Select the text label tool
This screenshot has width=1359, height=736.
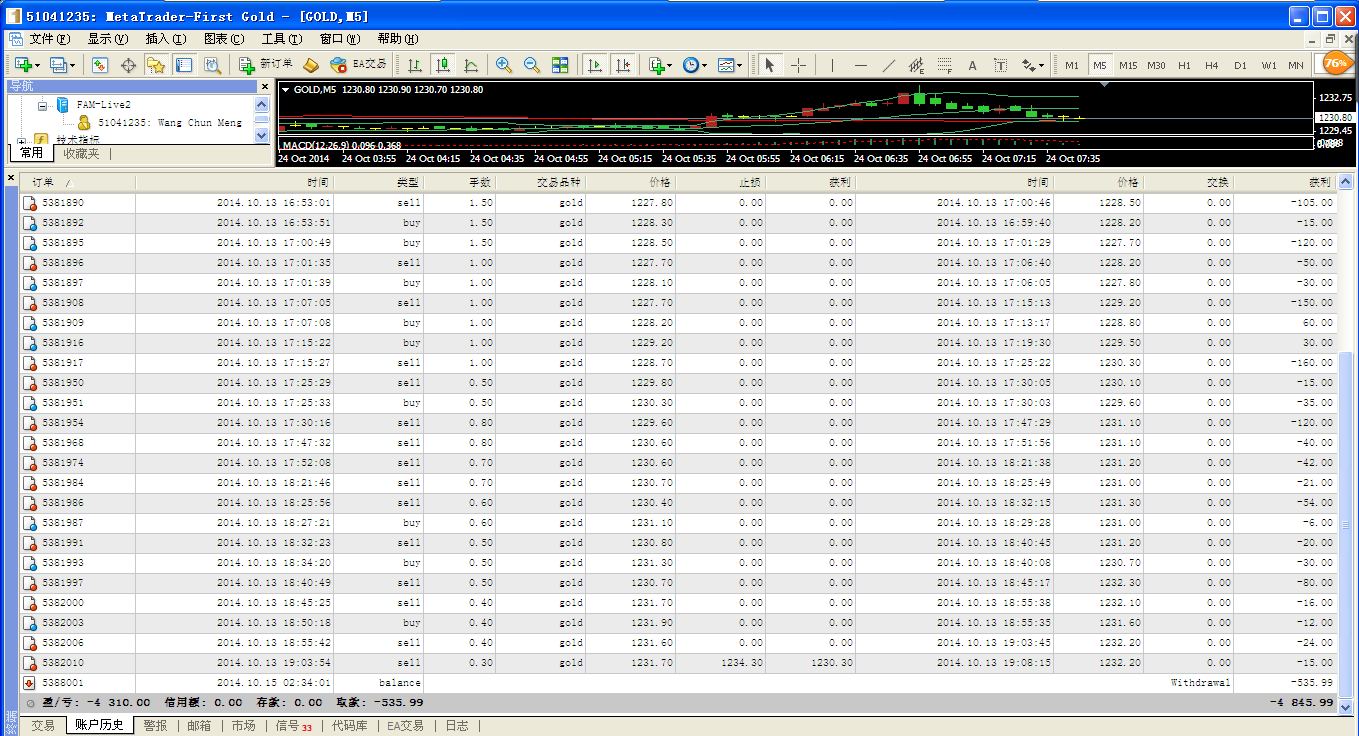[x=1000, y=65]
